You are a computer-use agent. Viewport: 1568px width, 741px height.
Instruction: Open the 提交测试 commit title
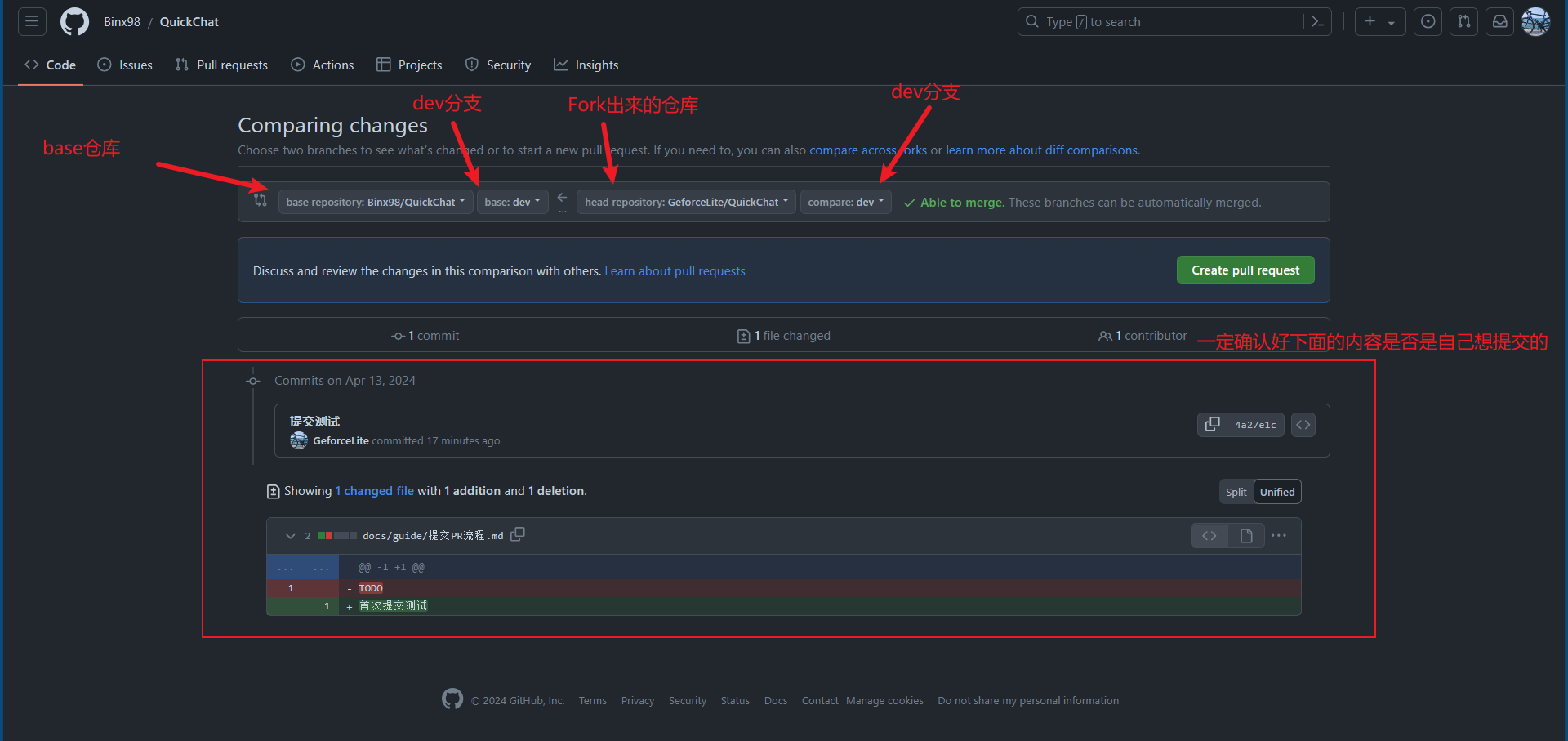coord(314,422)
